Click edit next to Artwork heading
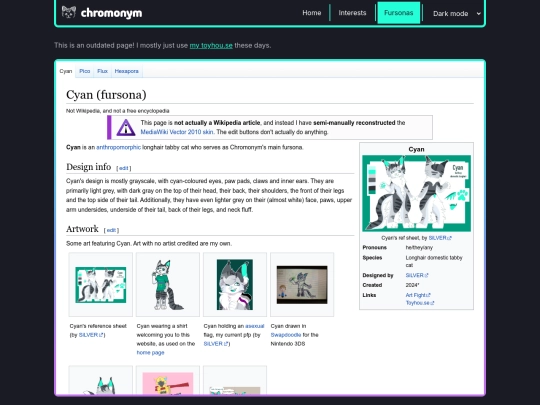Screen dimensions: 540x405 point(111,230)
